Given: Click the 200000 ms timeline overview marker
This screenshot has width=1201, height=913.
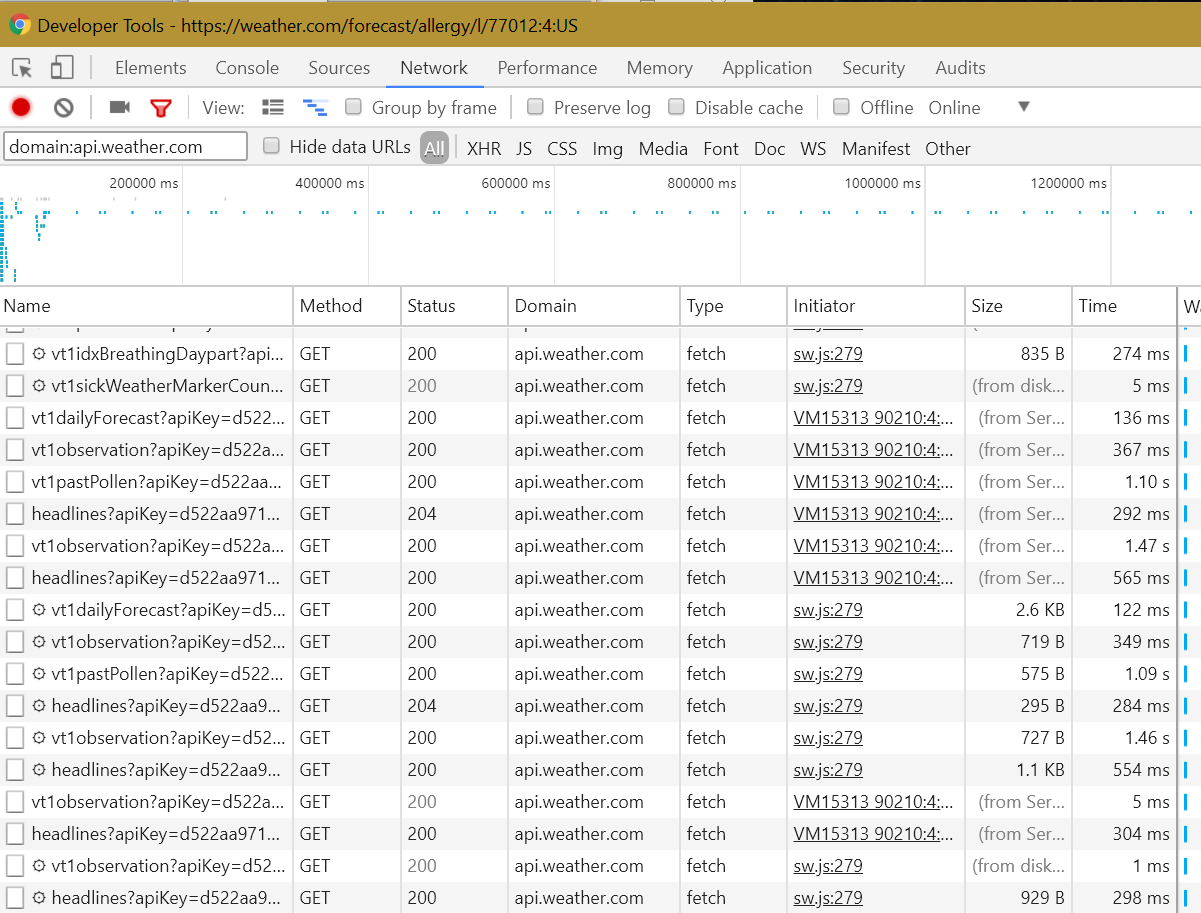Looking at the screenshot, I should [x=144, y=183].
